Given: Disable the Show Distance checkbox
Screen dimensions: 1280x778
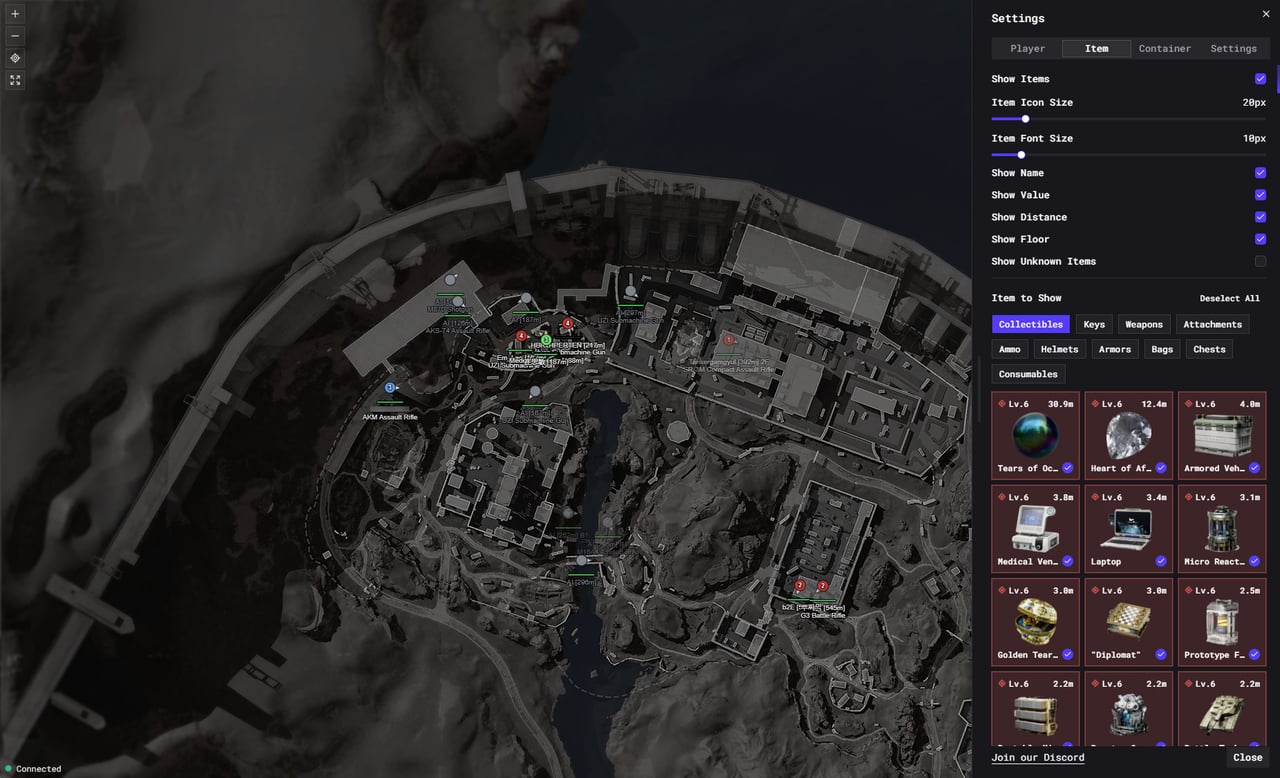Looking at the screenshot, I should tap(1260, 217).
